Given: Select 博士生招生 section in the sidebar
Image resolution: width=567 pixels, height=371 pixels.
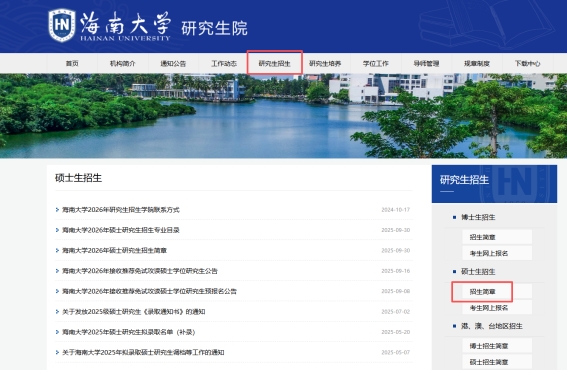Looking at the screenshot, I should pyautogui.click(x=478, y=217).
